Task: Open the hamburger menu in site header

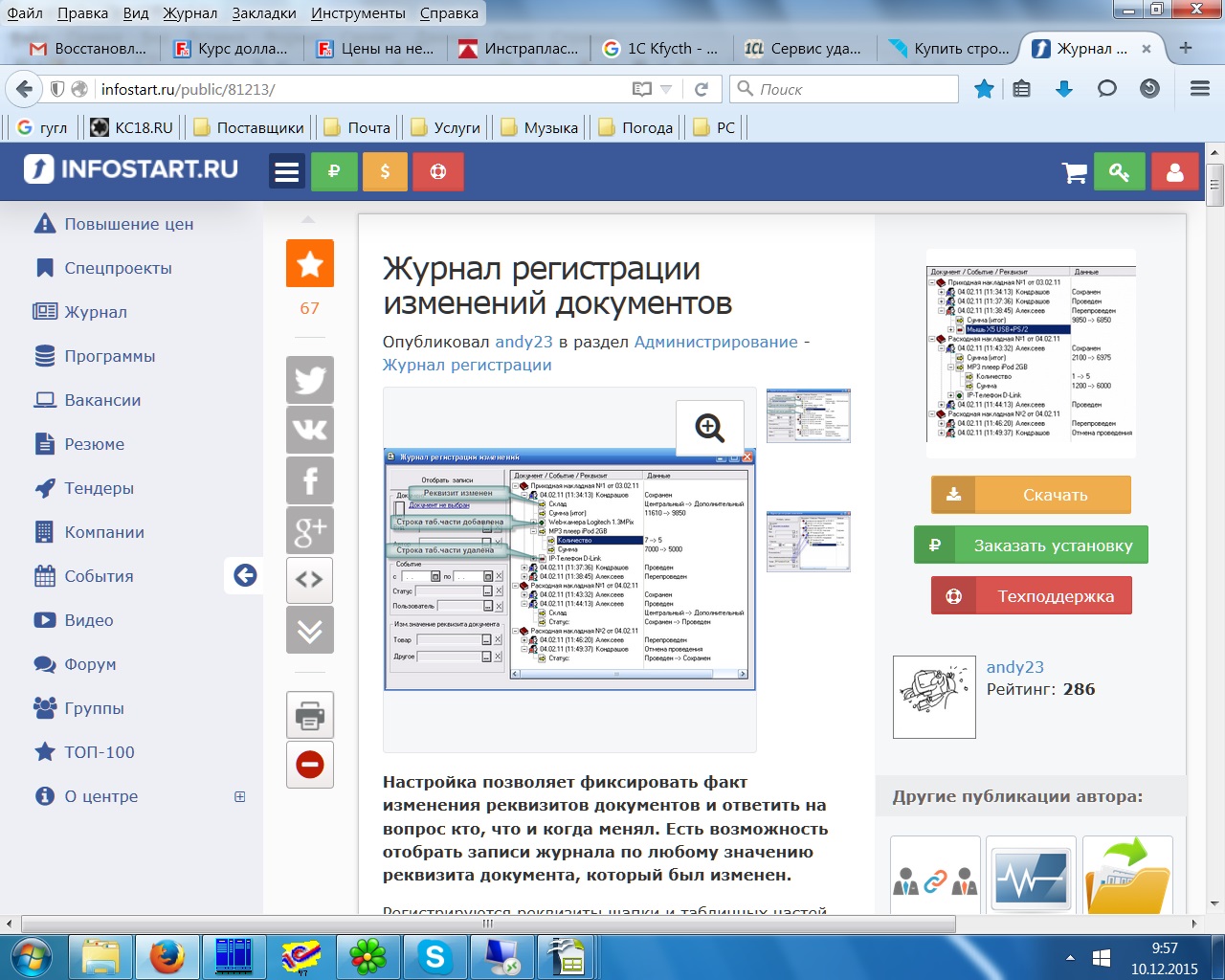Action: coord(287,172)
